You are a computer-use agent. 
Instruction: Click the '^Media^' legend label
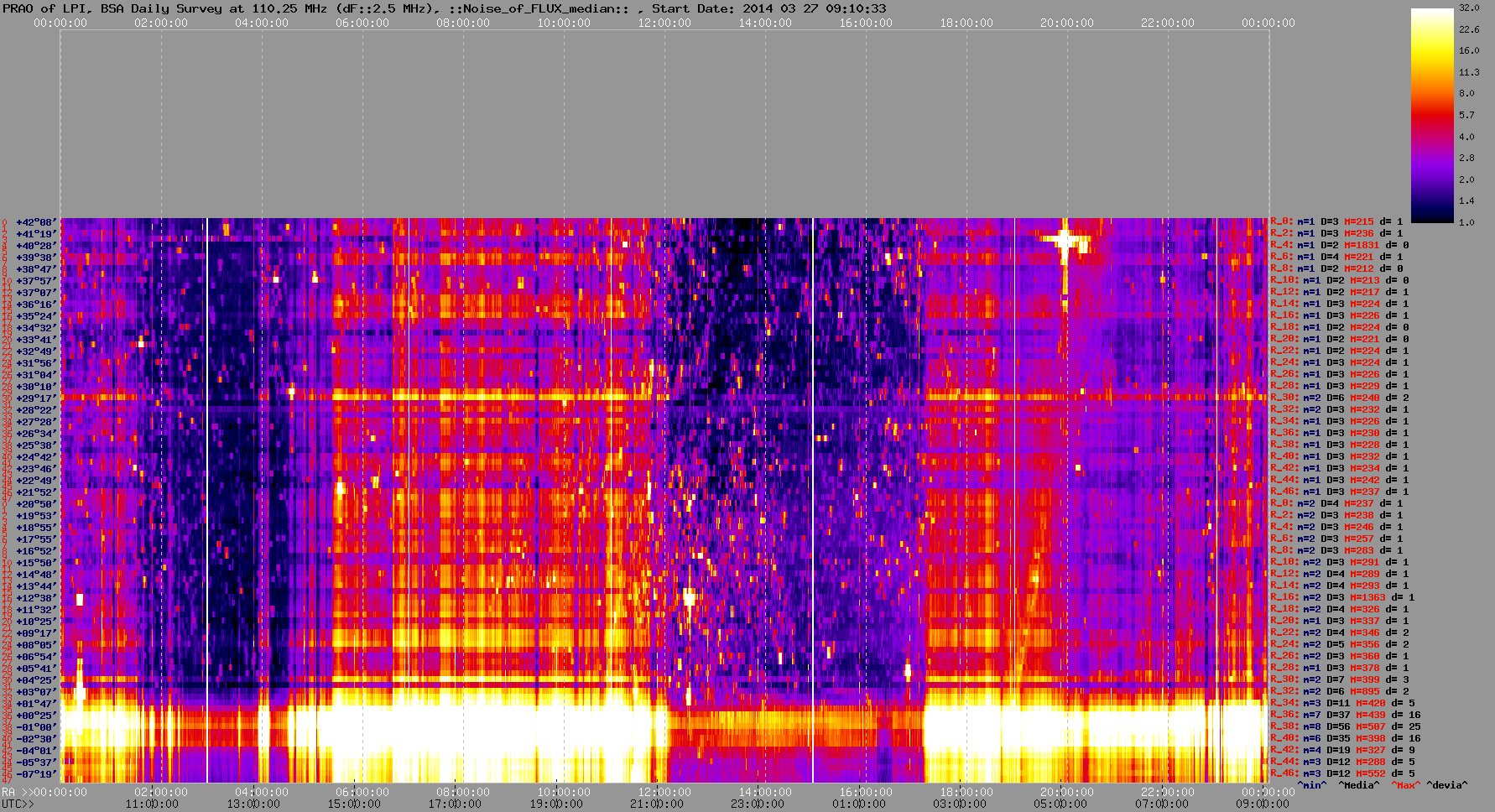click(1359, 786)
